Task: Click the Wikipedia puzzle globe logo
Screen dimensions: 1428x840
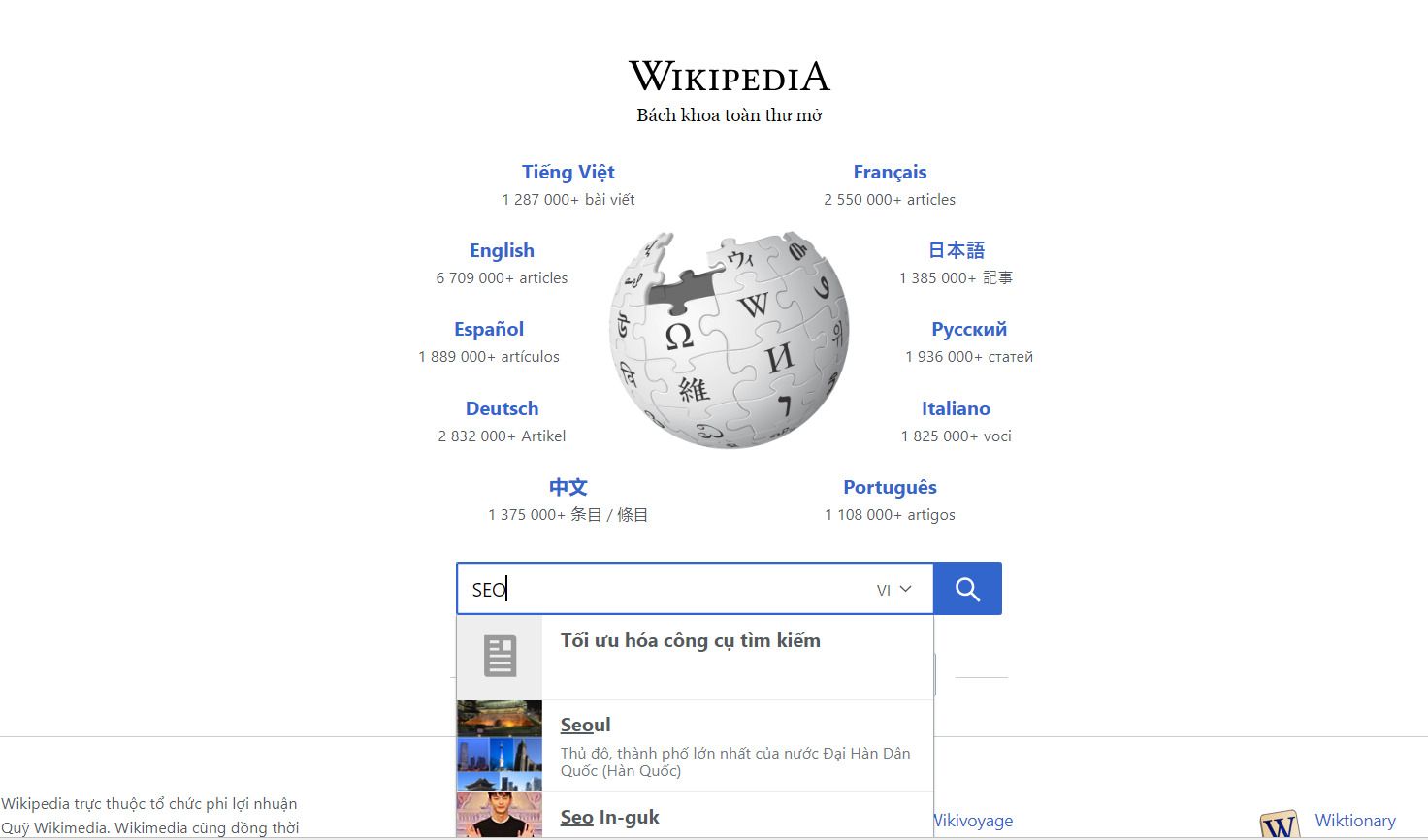Action: pyautogui.click(x=730, y=339)
